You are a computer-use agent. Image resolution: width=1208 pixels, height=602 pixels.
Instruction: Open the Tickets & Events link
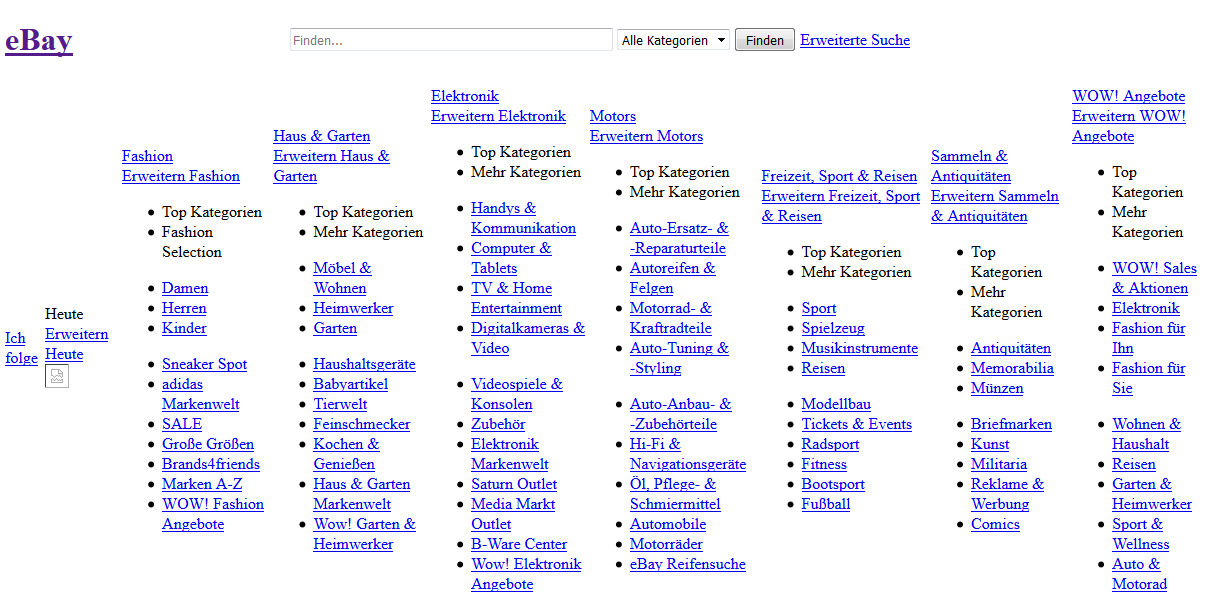point(856,424)
